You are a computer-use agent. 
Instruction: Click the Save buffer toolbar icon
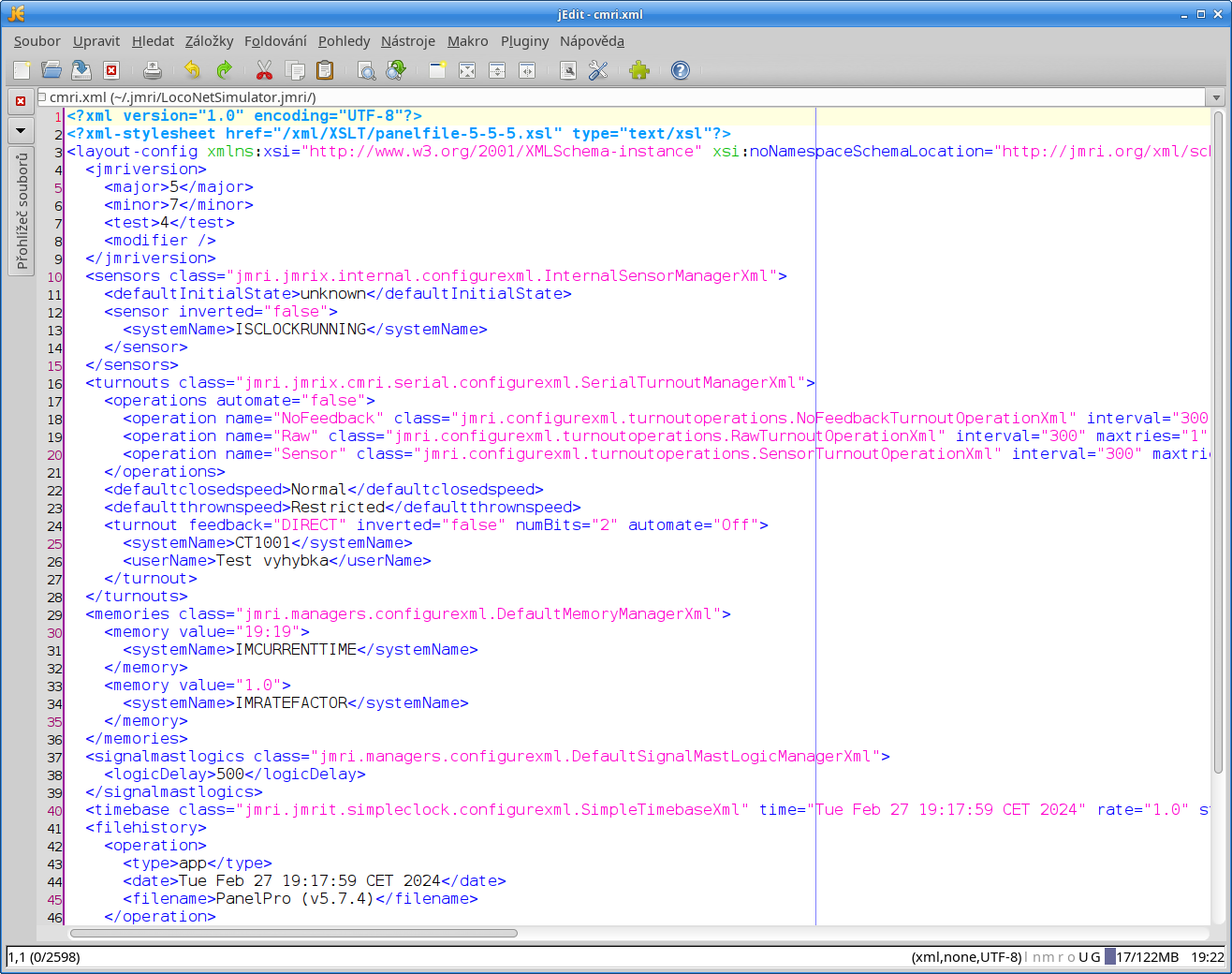81,70
